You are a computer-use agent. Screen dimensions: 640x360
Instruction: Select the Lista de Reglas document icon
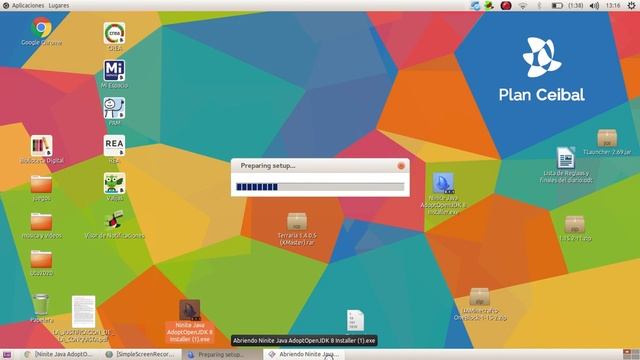[566, 158]
